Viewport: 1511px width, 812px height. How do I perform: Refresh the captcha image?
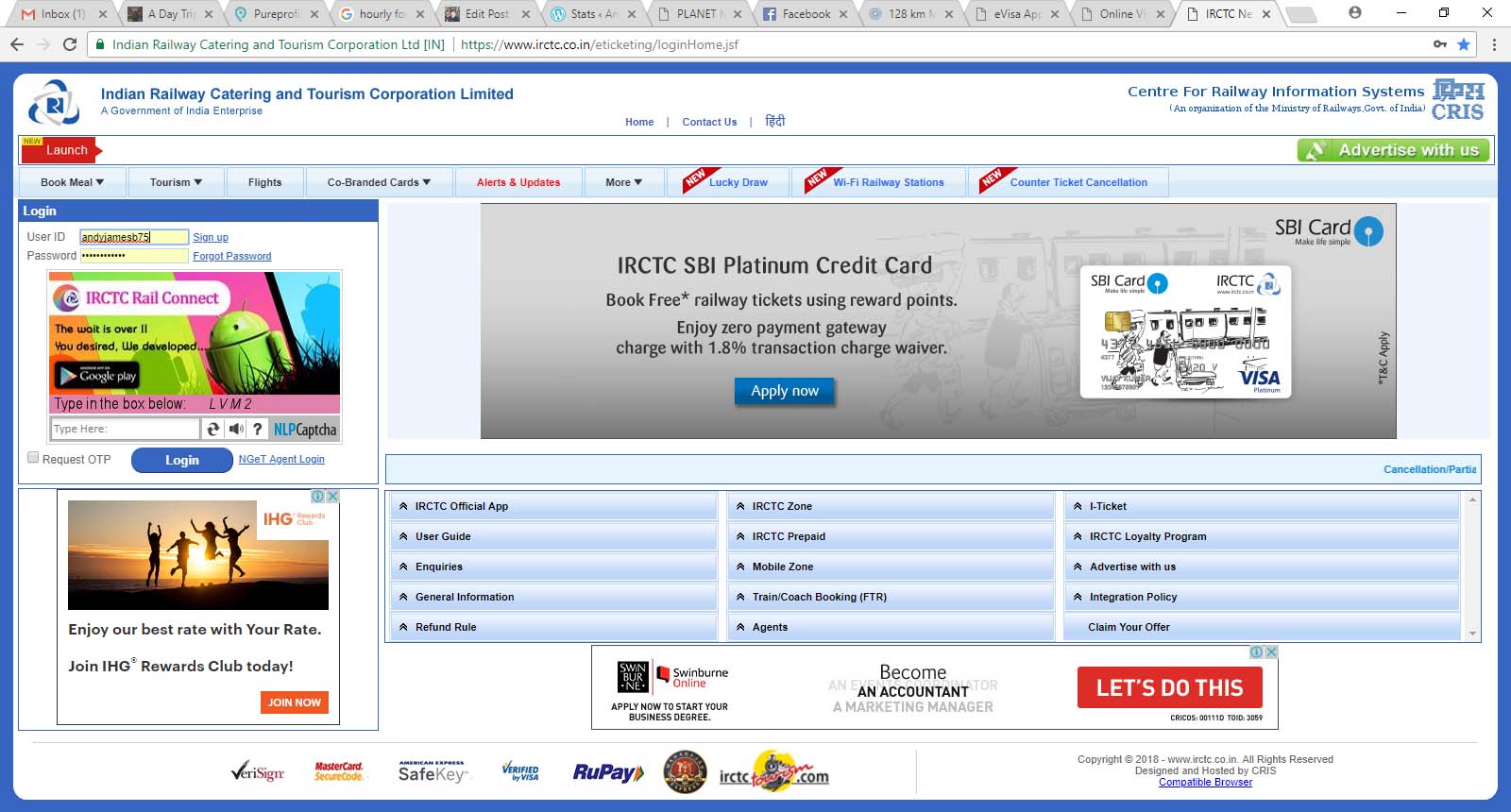point(213,430)
